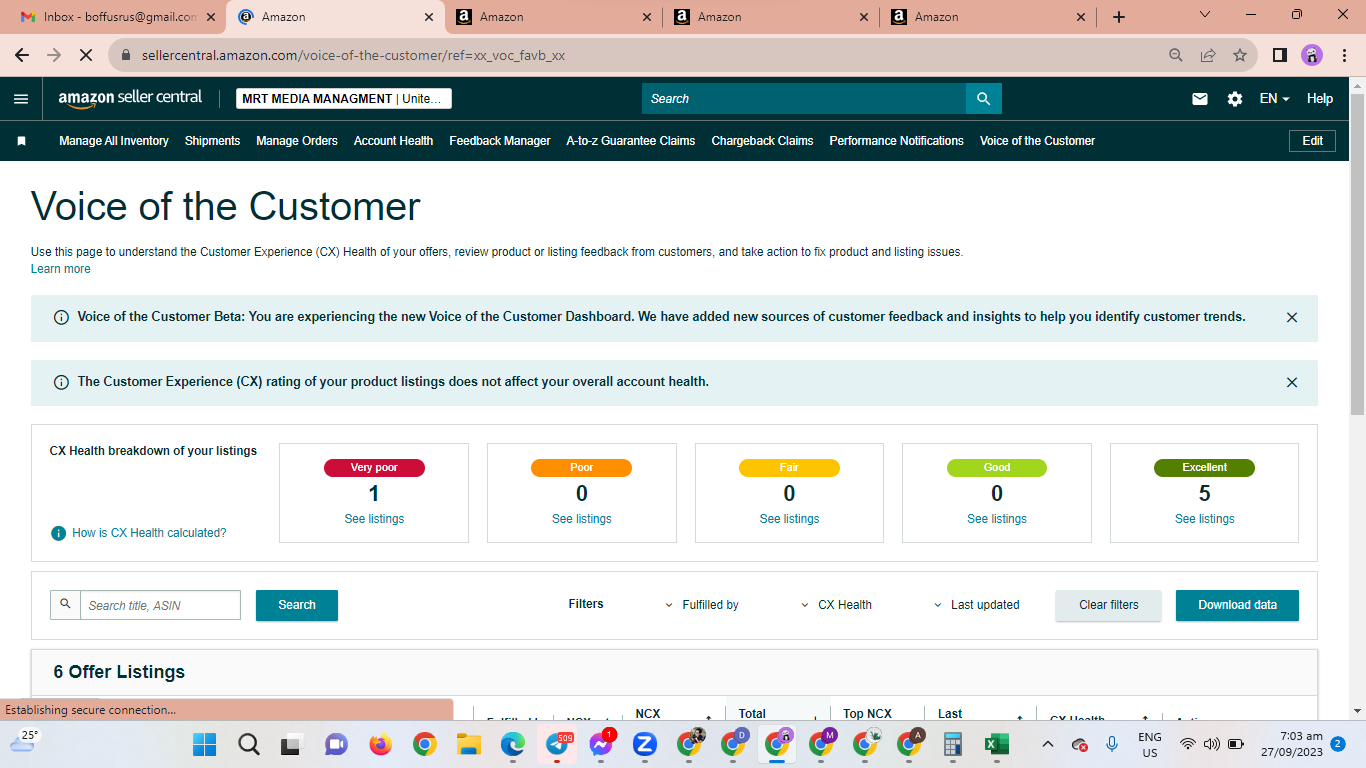Go to Chargeback Claims

(x=762, y=141)
